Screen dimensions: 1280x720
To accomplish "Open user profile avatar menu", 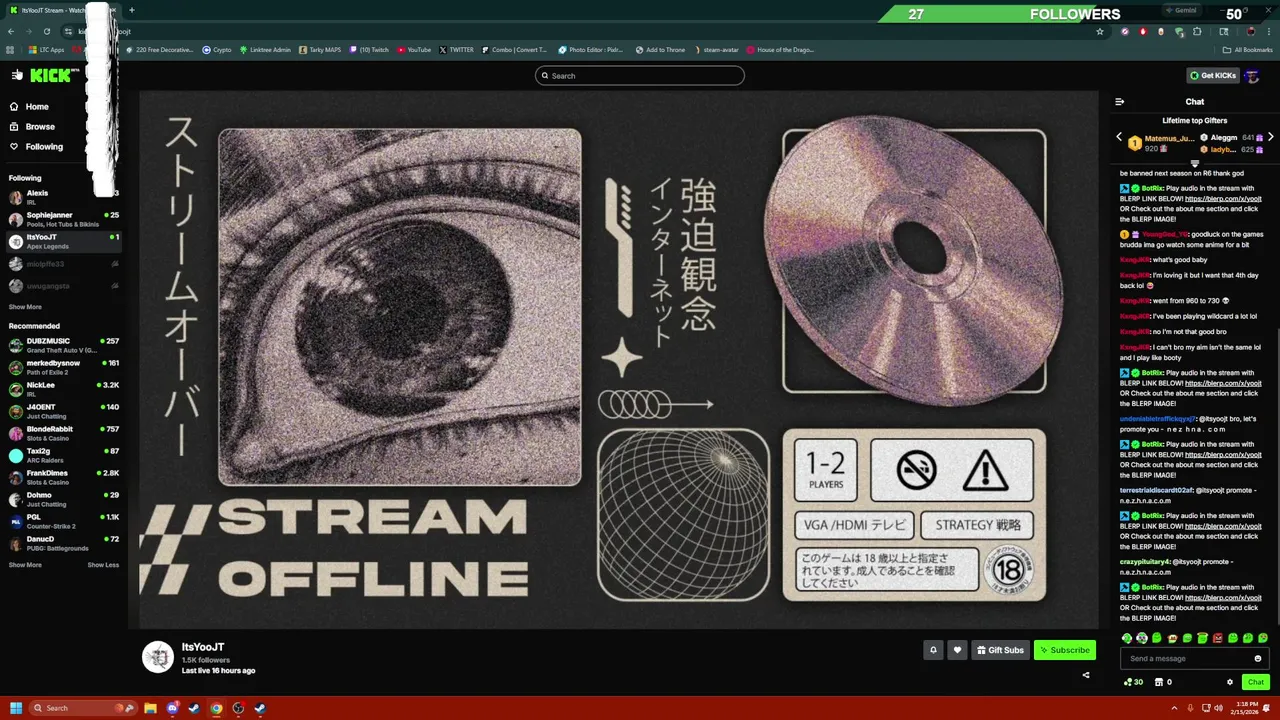I will (1252, 76).
